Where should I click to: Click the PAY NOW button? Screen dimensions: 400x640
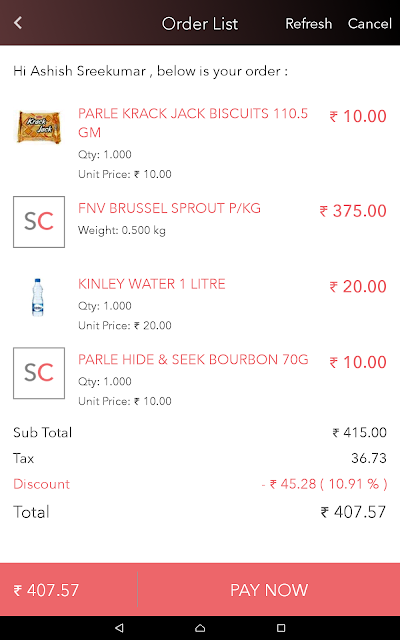click(x=269, y=590)
